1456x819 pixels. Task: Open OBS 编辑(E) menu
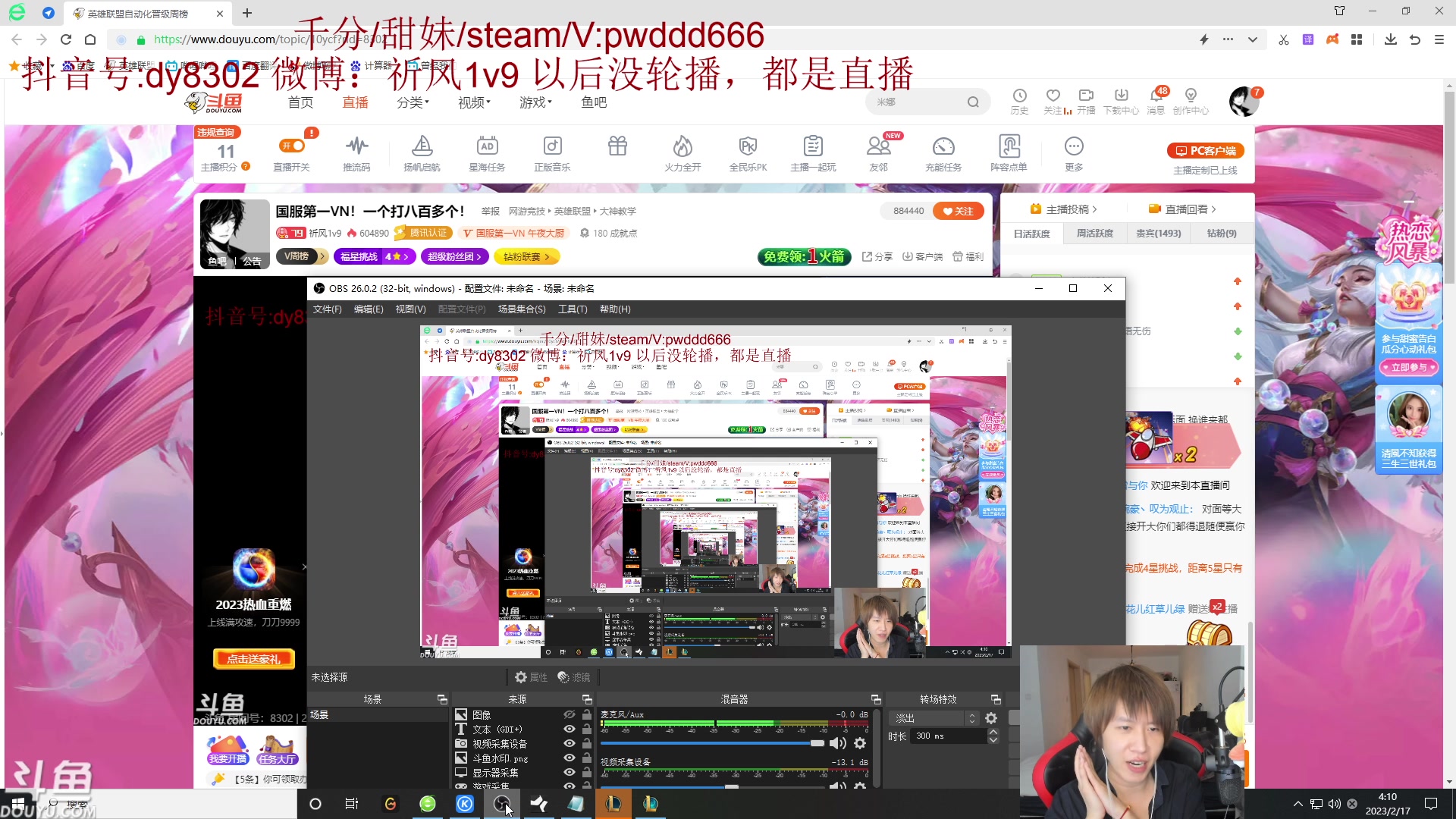tap(369, 309)
